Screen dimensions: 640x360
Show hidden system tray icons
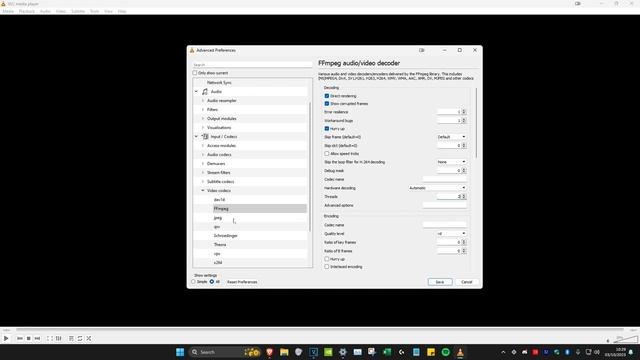(503, 352)
